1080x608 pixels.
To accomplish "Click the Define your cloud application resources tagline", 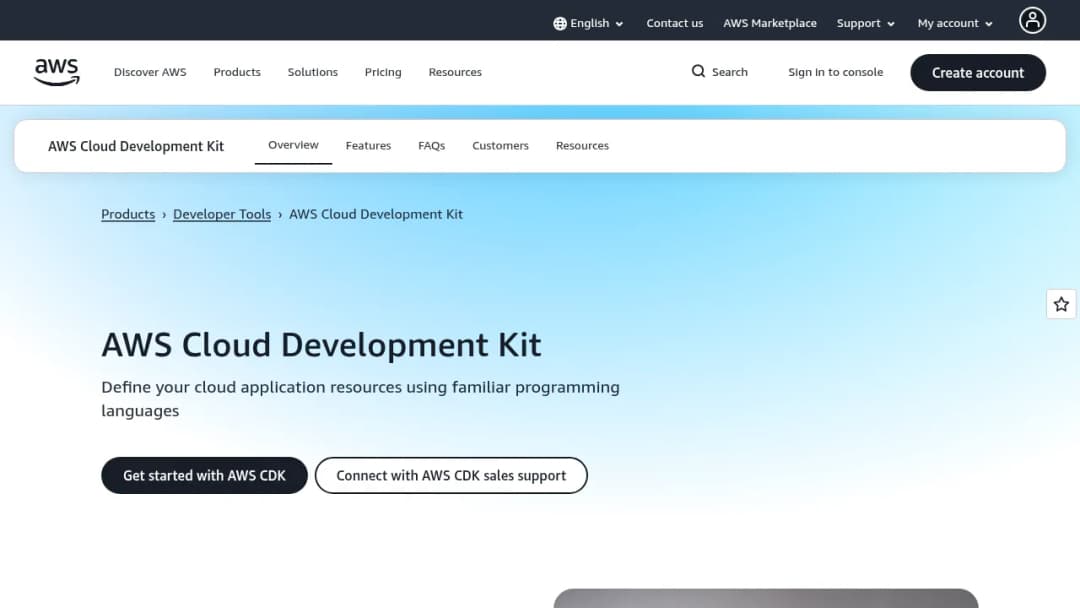I will pos(360,399).
